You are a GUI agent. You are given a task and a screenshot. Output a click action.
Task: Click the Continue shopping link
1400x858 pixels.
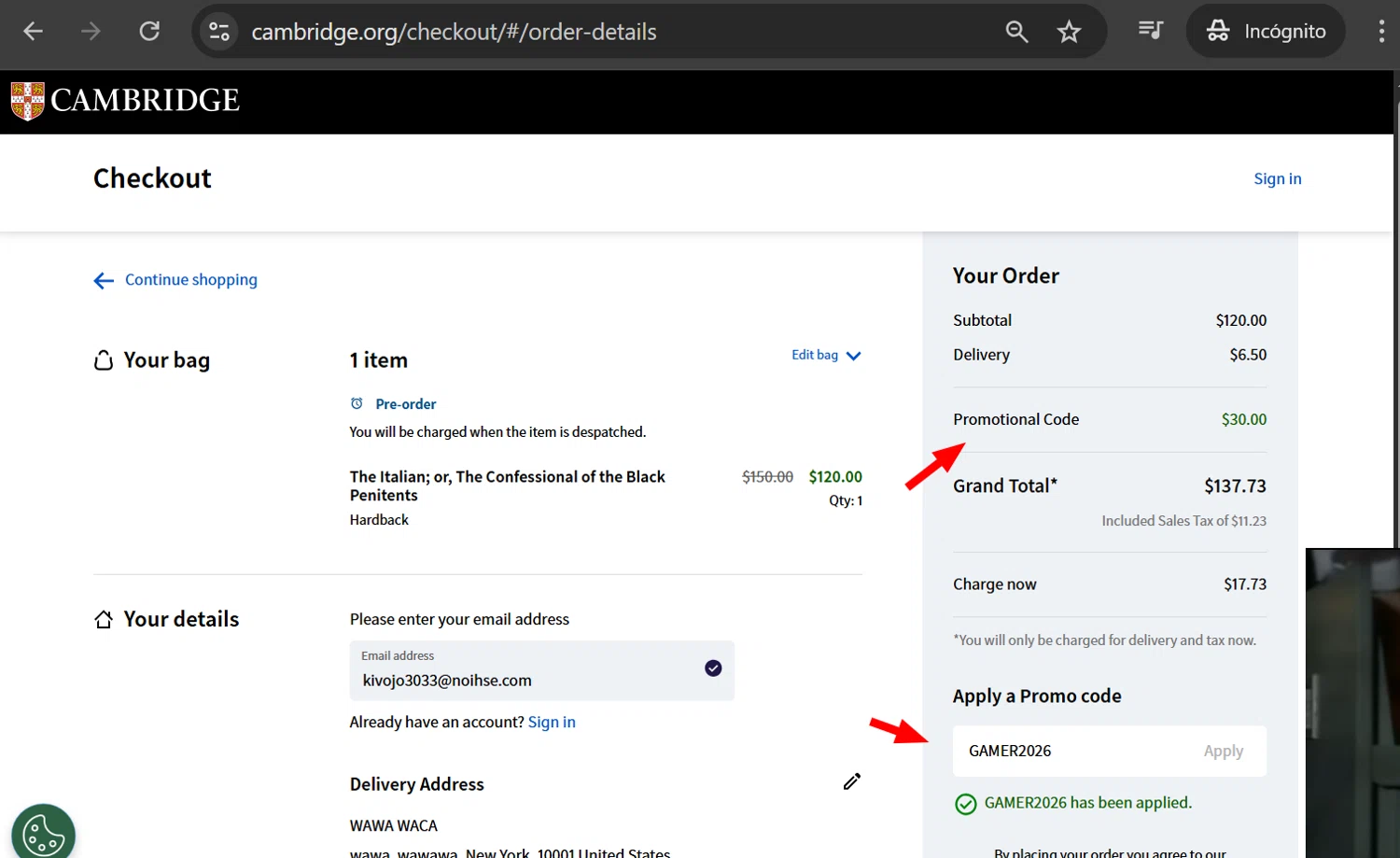[191, 280]
